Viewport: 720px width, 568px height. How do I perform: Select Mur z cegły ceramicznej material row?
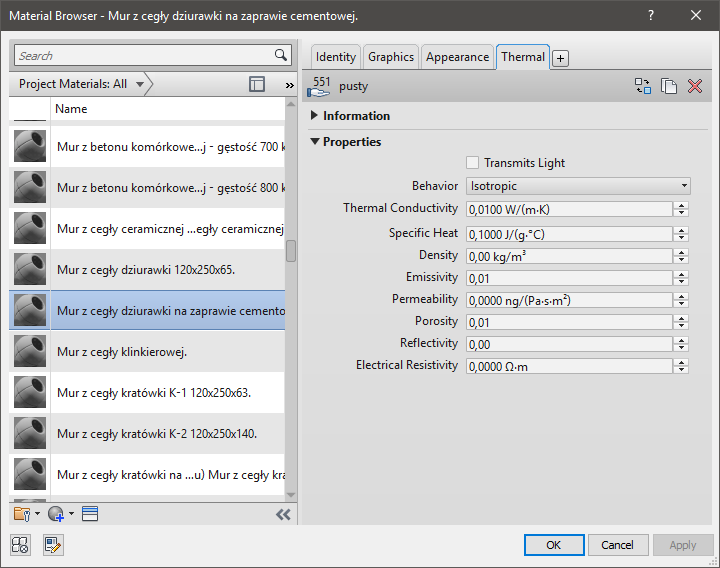point(147,228)
